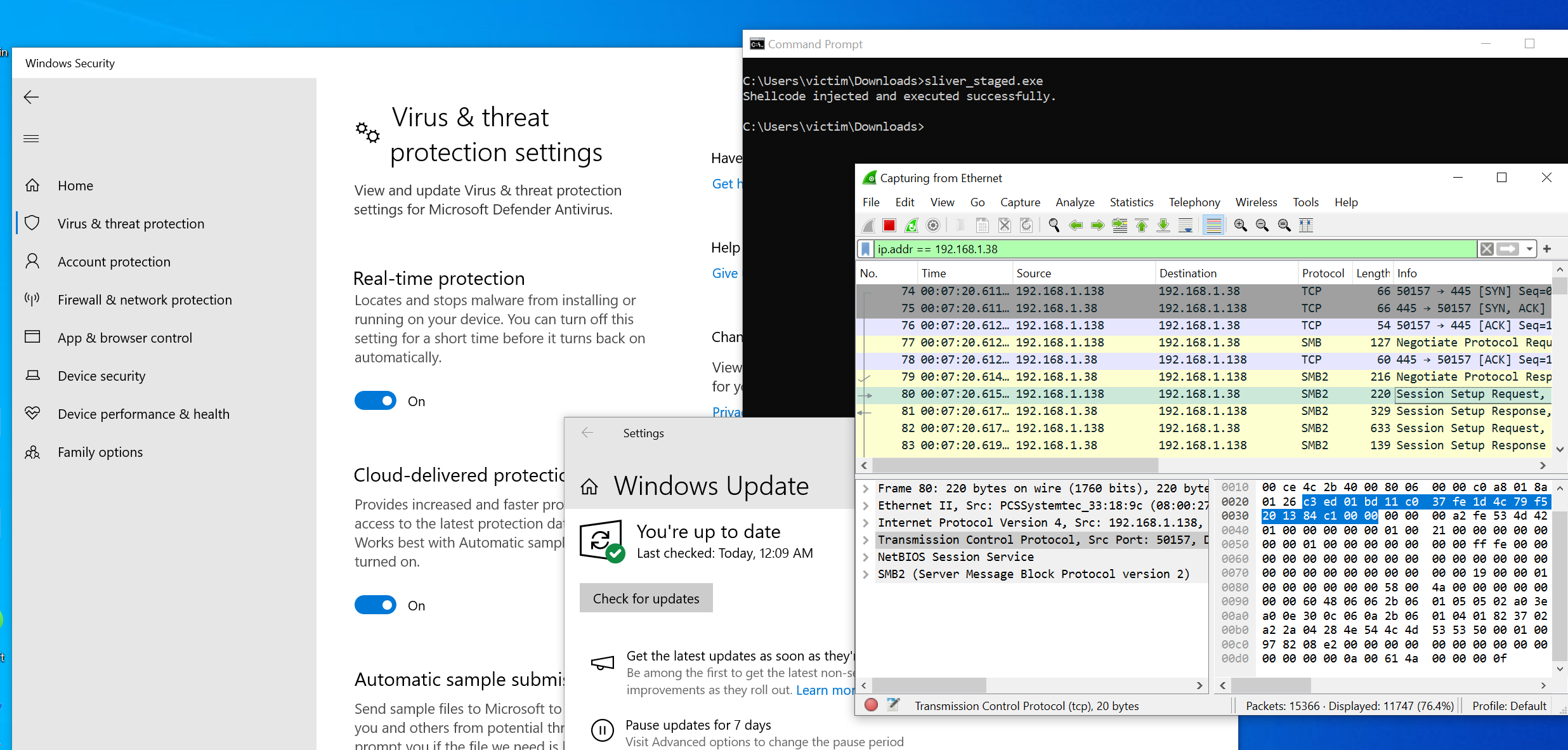1568x750 pixels.
Task: Open the display filter history dropdown
Action: [1529, 249]
